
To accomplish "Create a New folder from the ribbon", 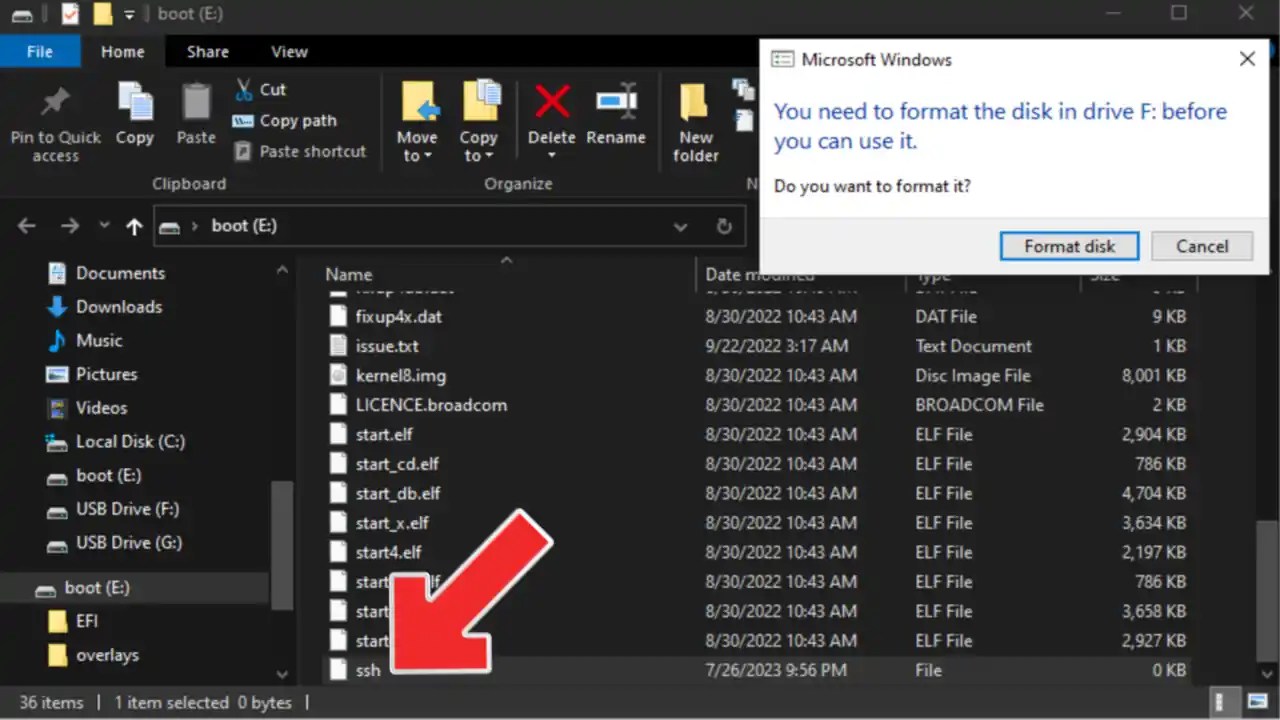I will (696, 121).
